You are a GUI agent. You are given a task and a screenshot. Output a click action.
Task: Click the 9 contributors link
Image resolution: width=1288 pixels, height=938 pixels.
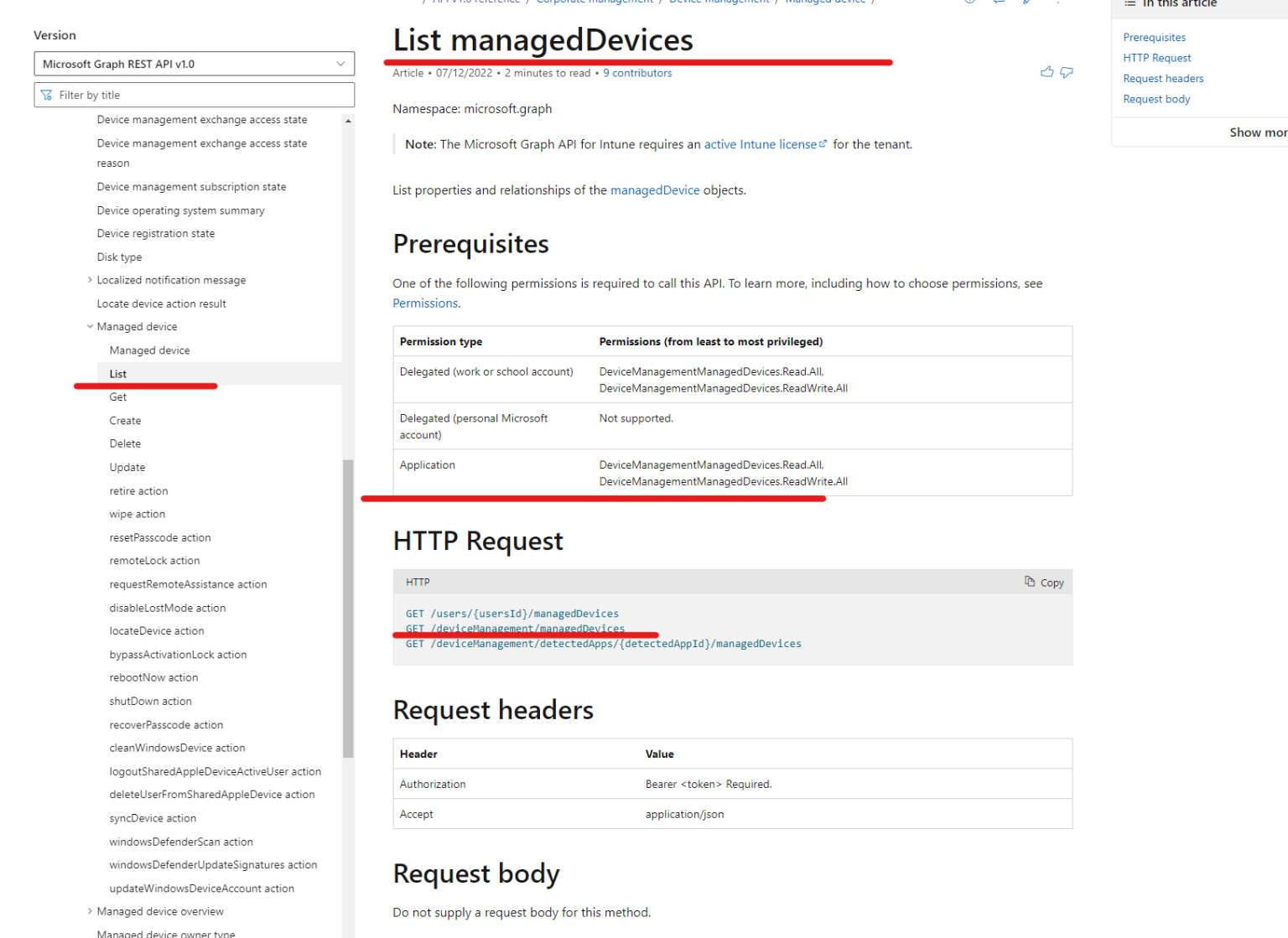[637, 73]
